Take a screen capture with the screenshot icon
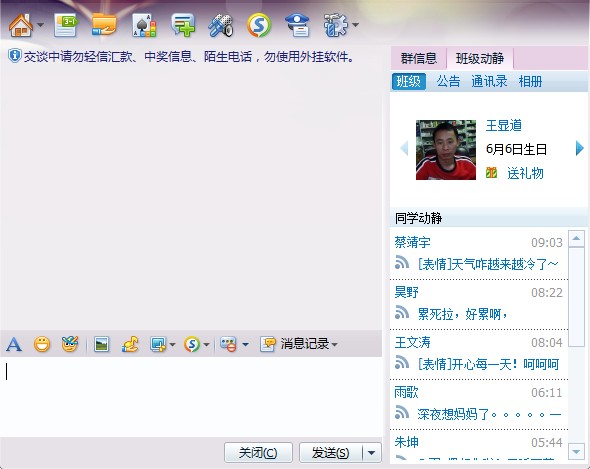This screenshot has width=590, height=469. coord(158,344)
